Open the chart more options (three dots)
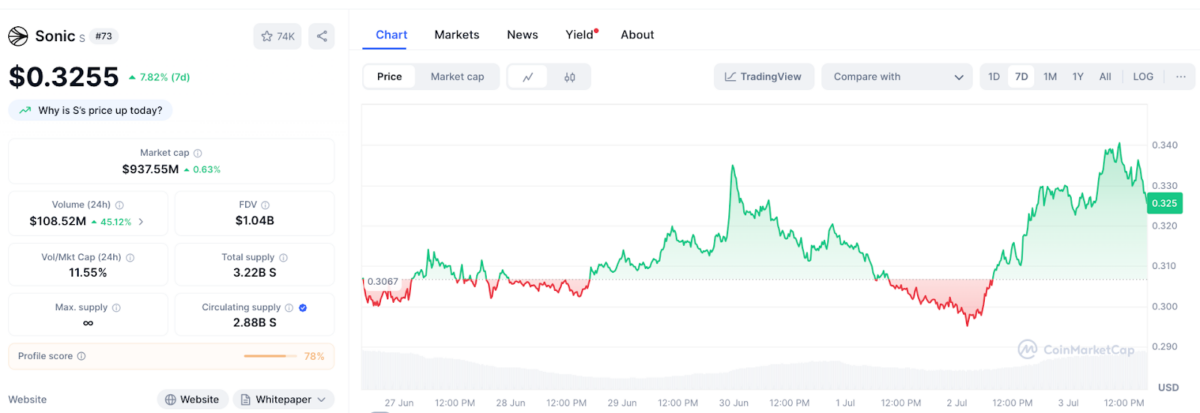1200x413 pixels. click(1181, 77)
